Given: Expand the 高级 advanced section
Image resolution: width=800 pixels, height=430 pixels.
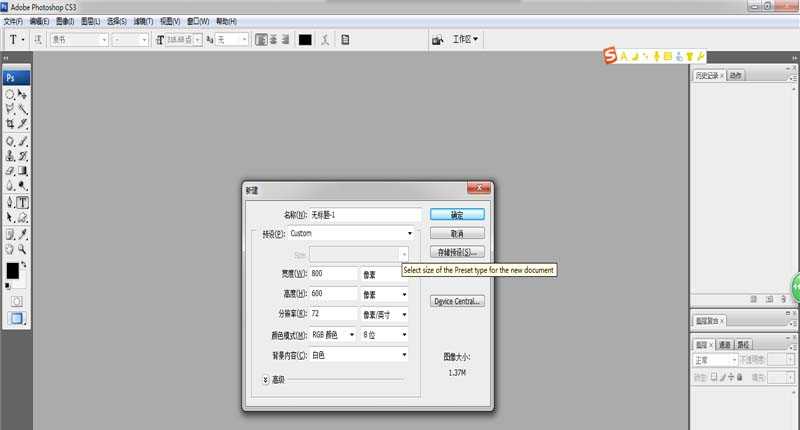Looking at the screenshot, I should click(x=266, y=379).
